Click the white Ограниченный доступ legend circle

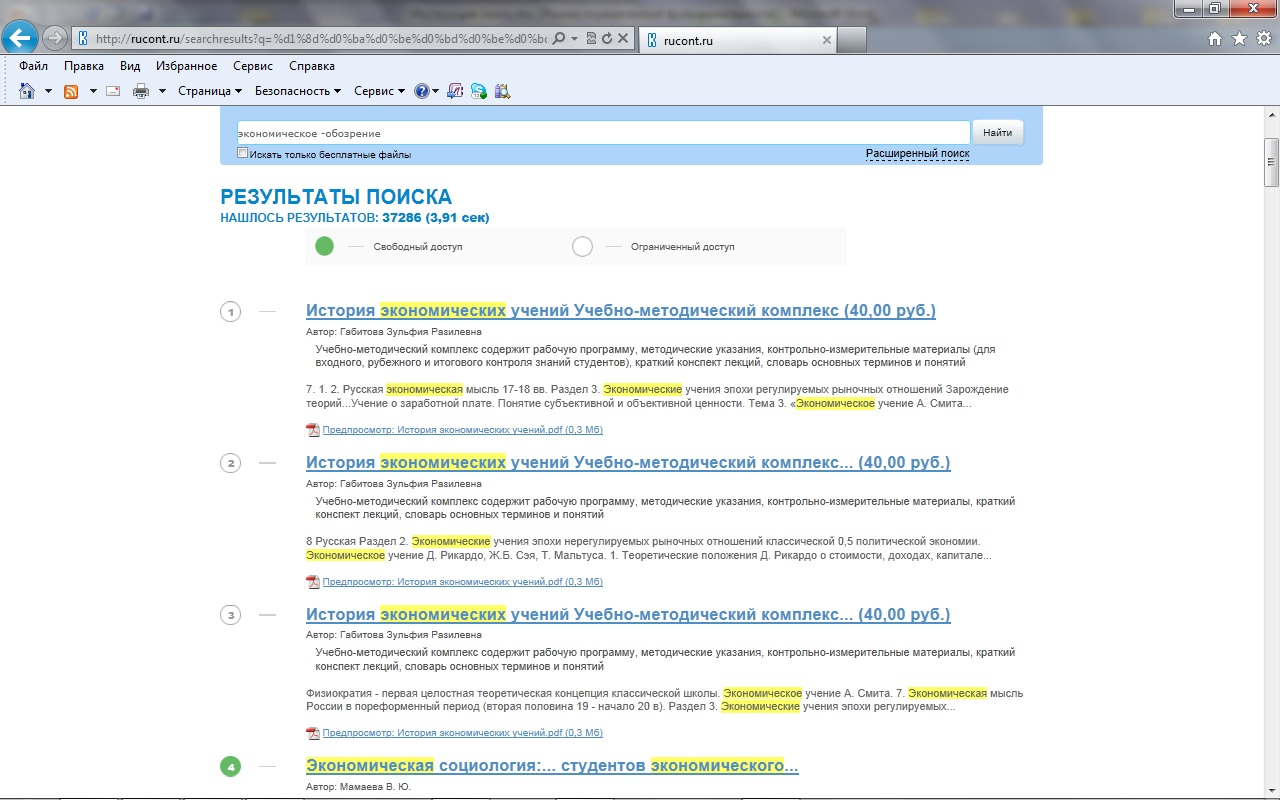(582, 246)
